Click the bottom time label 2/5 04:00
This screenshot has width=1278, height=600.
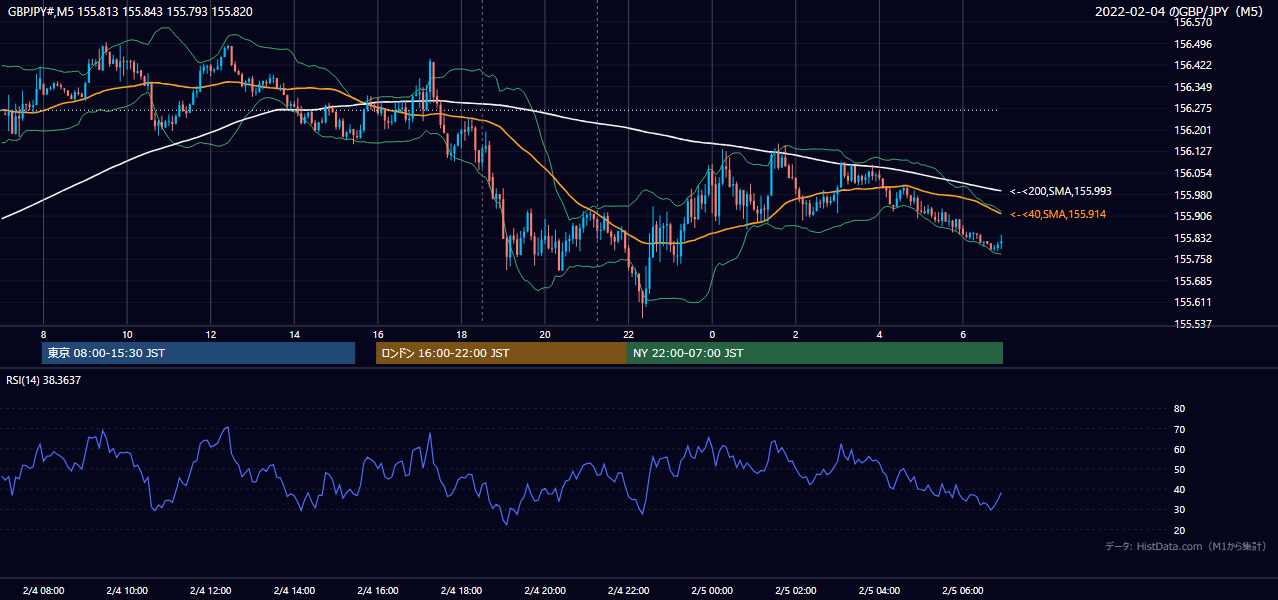click(x=879, y=590)
